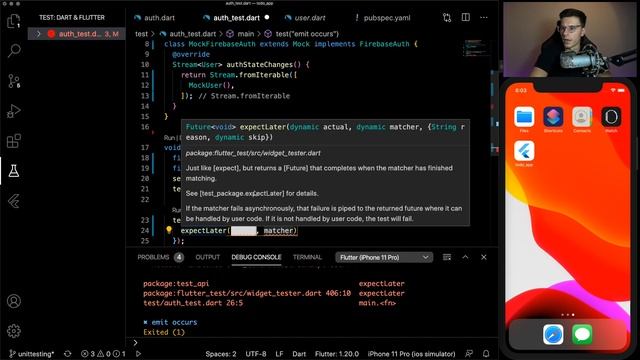Open Messages in the simulator dock
The height and width of the screenshot is (360, 640).
pos(582,334)
